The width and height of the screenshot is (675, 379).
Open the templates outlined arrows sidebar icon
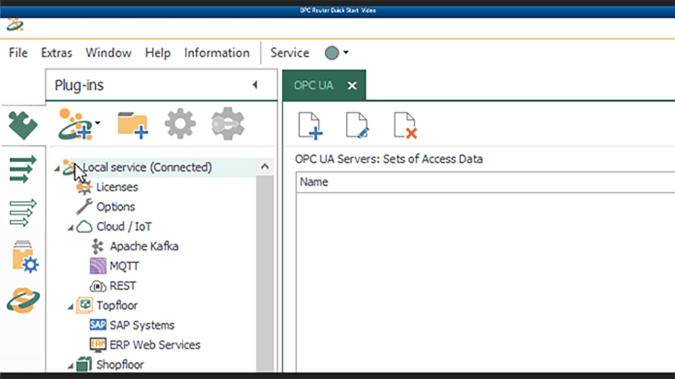(22, 213)
